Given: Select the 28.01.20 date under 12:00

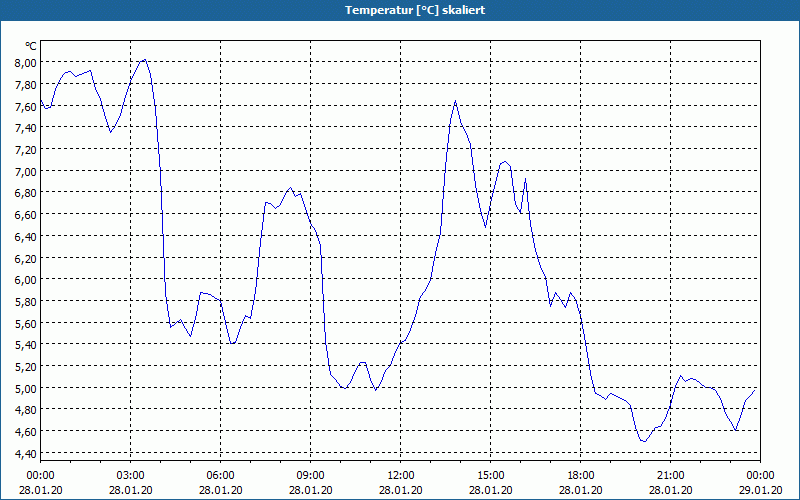Looking at the screenshot, I should click(x=401, y=490).
